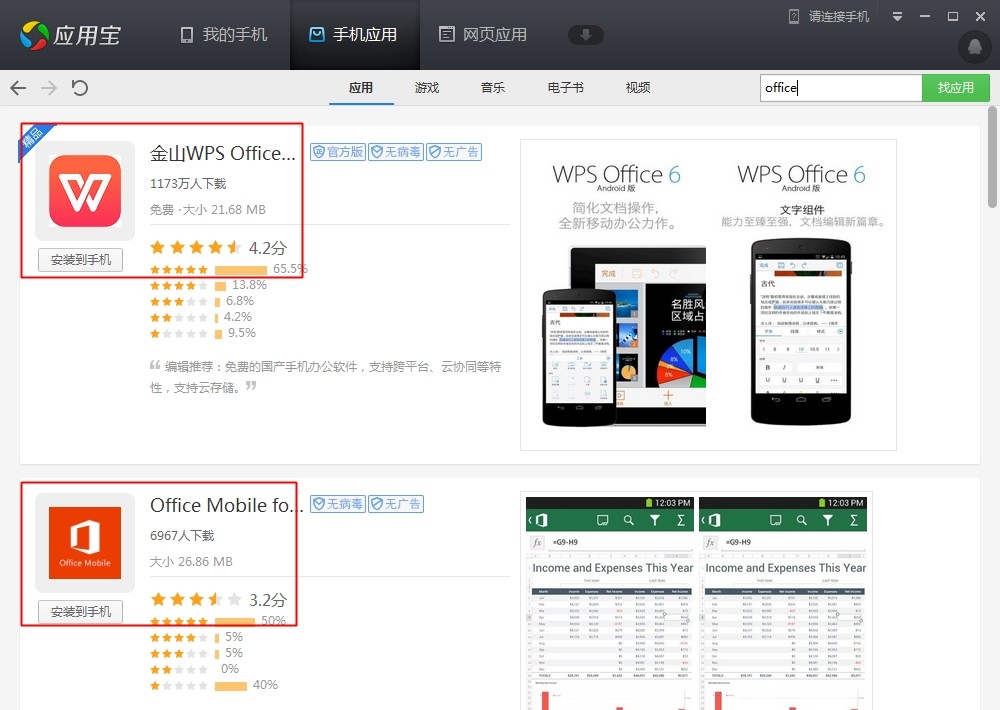Click the 无广告 badge on Office Mobile
1000x710 pixels.
click(396, 504)
